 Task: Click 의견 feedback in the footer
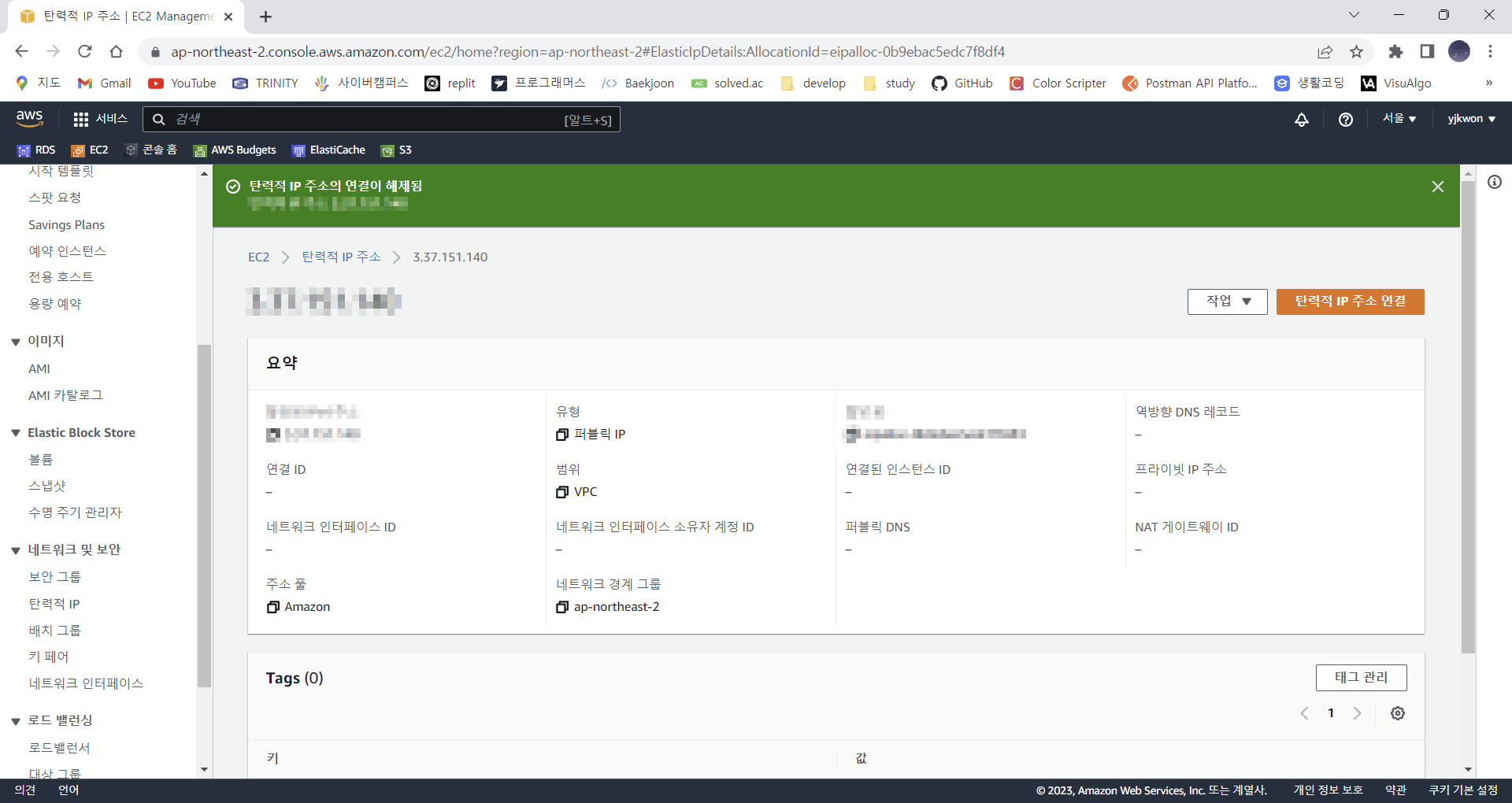point(25,790)
